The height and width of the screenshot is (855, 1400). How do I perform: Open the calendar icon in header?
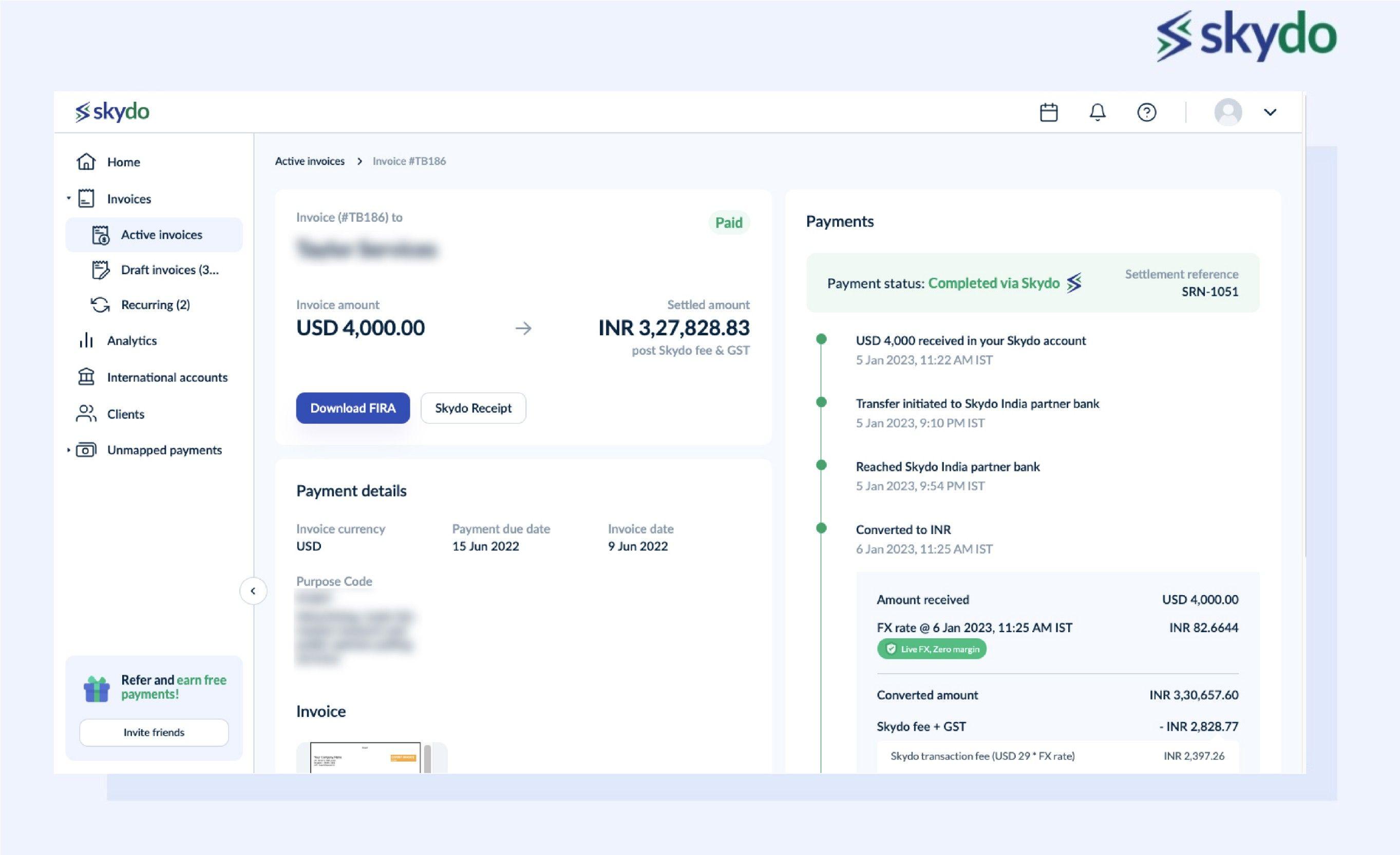1048,112
